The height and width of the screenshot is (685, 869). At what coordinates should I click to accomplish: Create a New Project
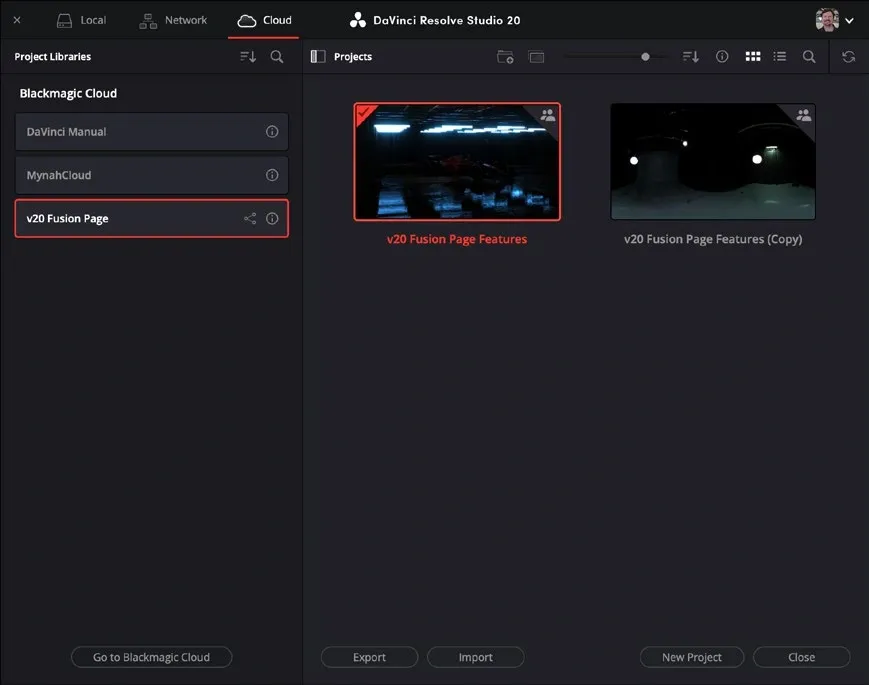(692, 657)
